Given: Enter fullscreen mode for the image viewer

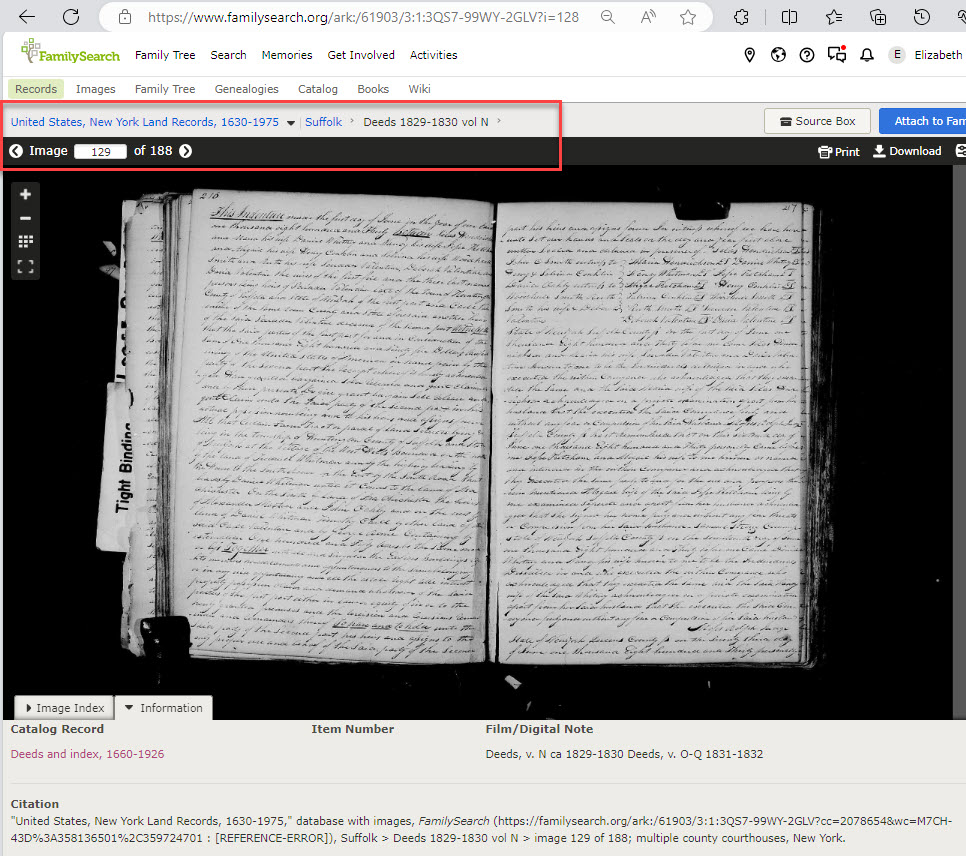Looking at the screenshot, I should 25,267.
